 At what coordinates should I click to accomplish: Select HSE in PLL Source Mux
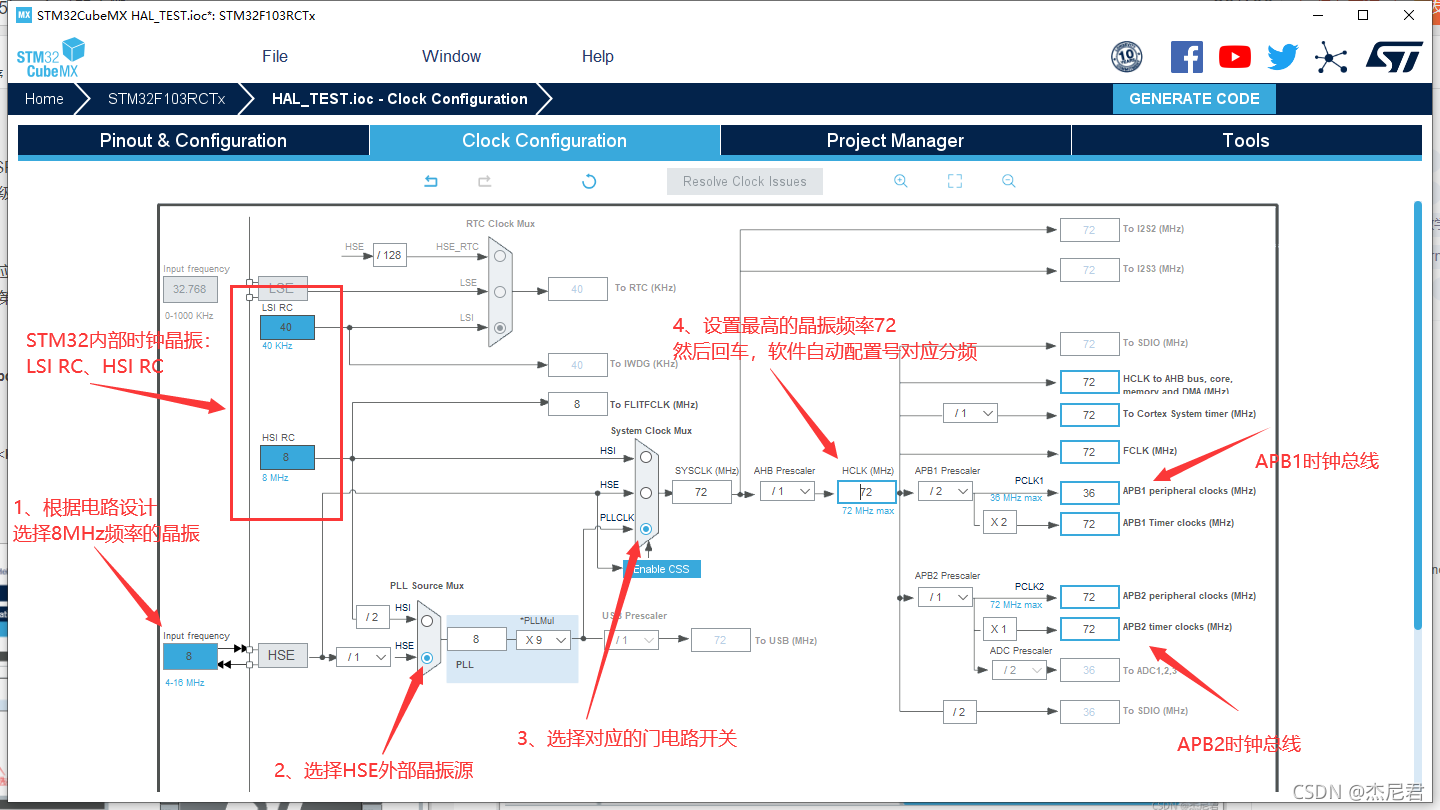click(x=427, y=657)
